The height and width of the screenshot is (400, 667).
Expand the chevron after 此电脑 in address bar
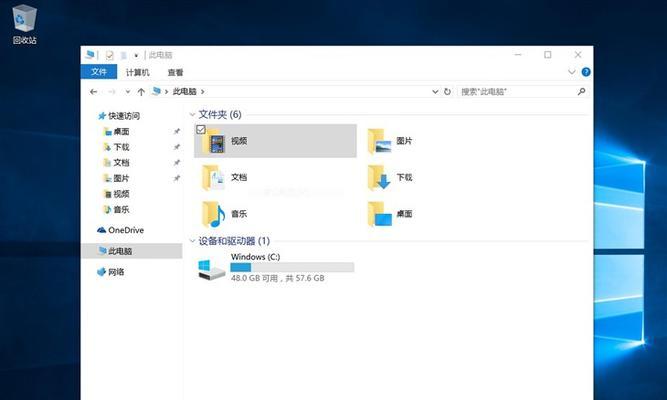[x=202, y=91]
